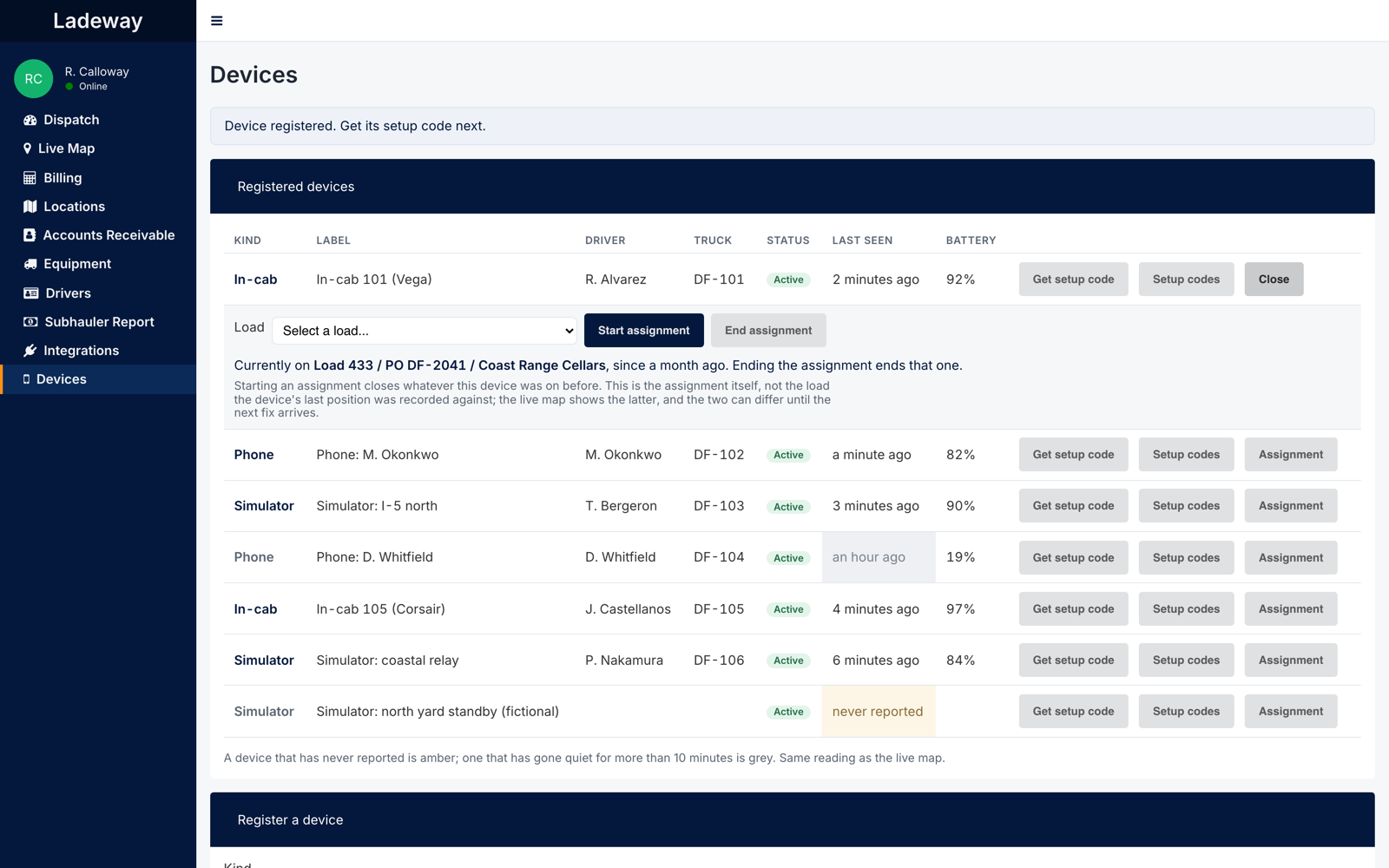
Task: Click the Billing calculator icon
Action: (30, 178)
